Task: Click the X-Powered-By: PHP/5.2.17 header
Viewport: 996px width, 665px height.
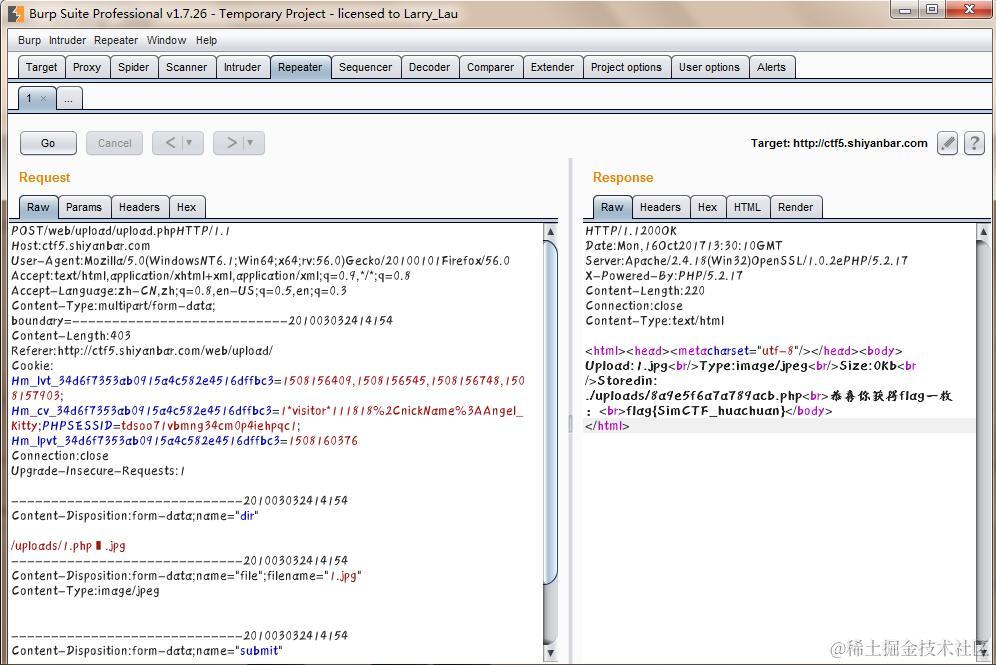Action: (664, 276)
